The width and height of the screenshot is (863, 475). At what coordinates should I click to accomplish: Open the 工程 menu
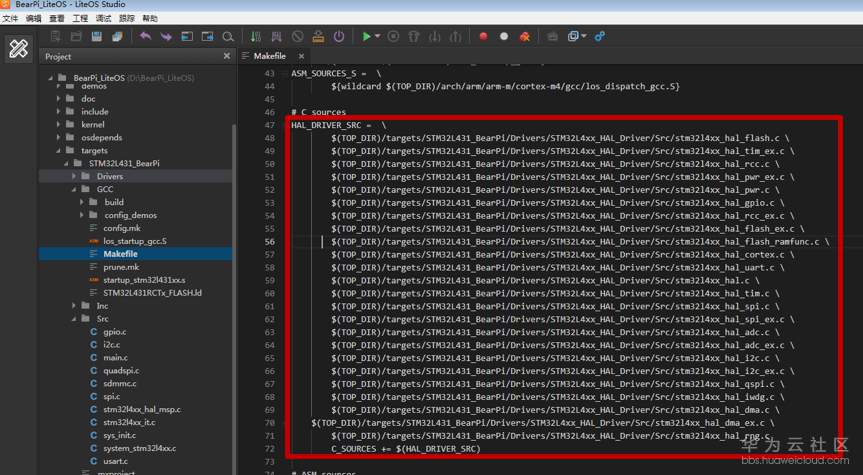[80, 18]
